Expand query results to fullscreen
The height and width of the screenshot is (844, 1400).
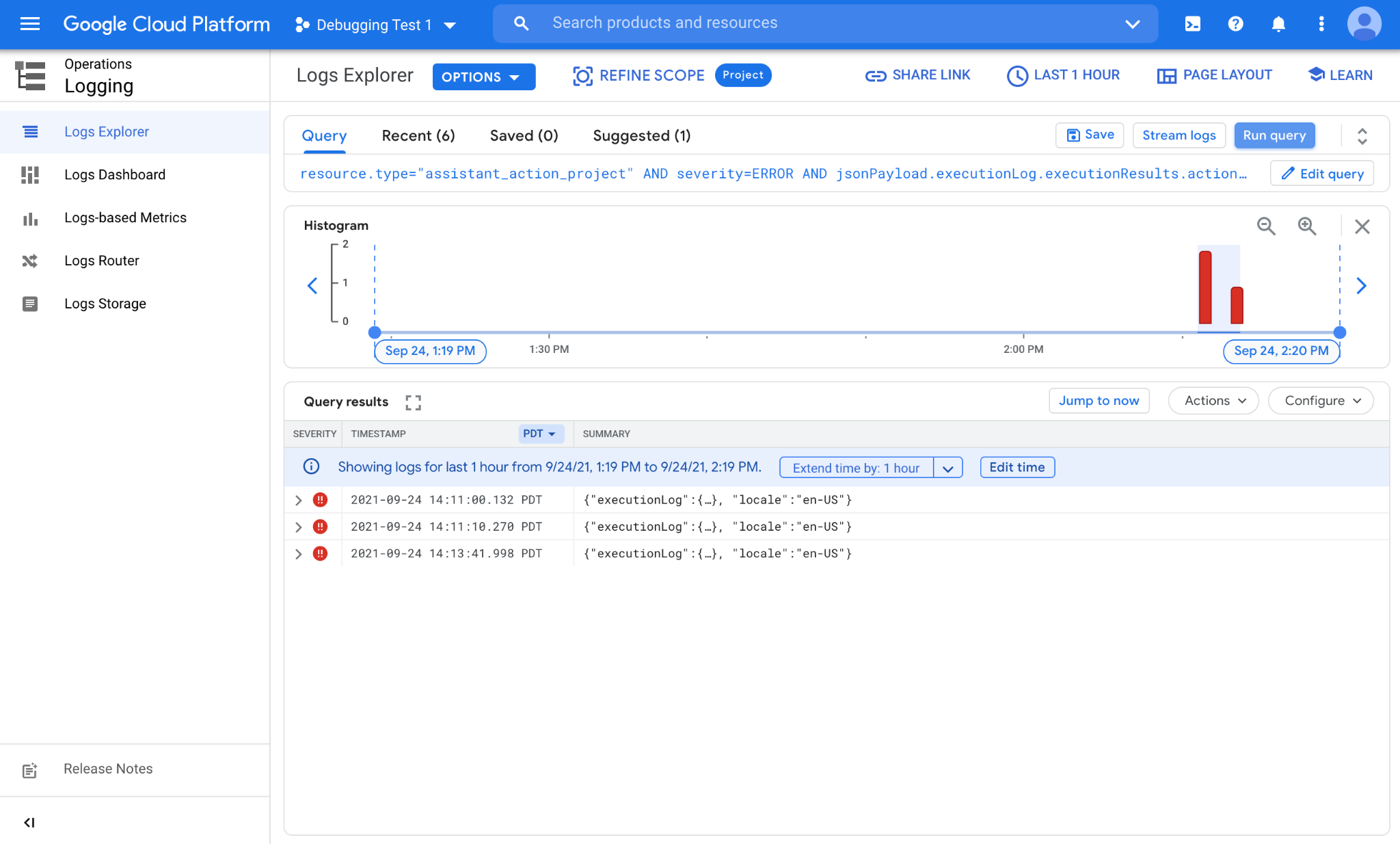click(413, 402)
